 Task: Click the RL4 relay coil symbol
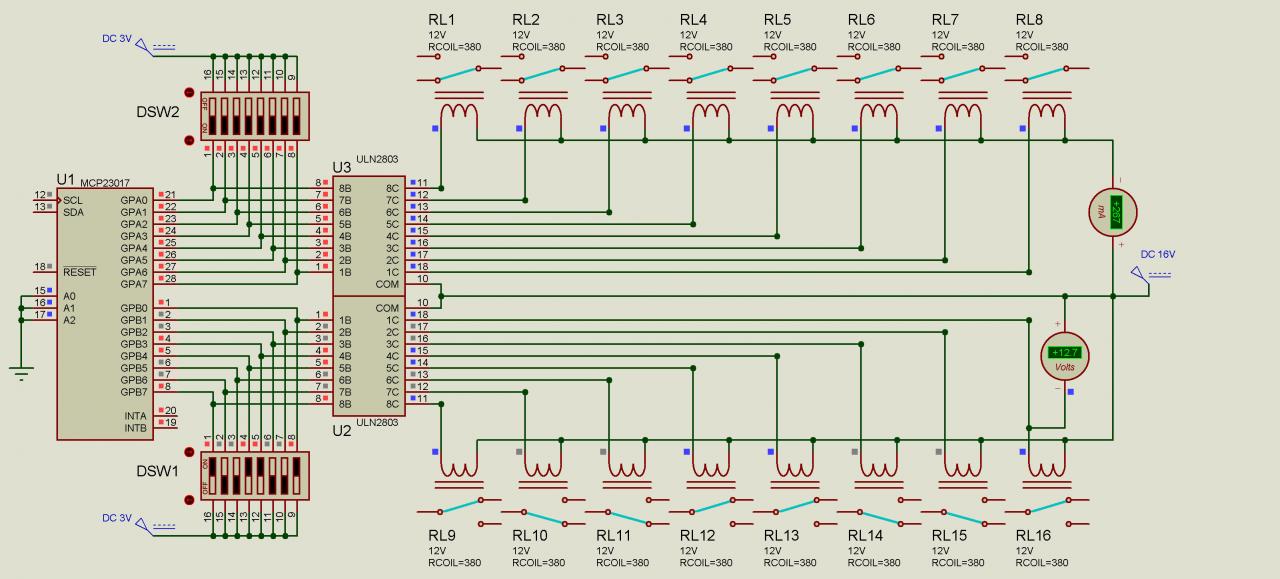(711, 112)
